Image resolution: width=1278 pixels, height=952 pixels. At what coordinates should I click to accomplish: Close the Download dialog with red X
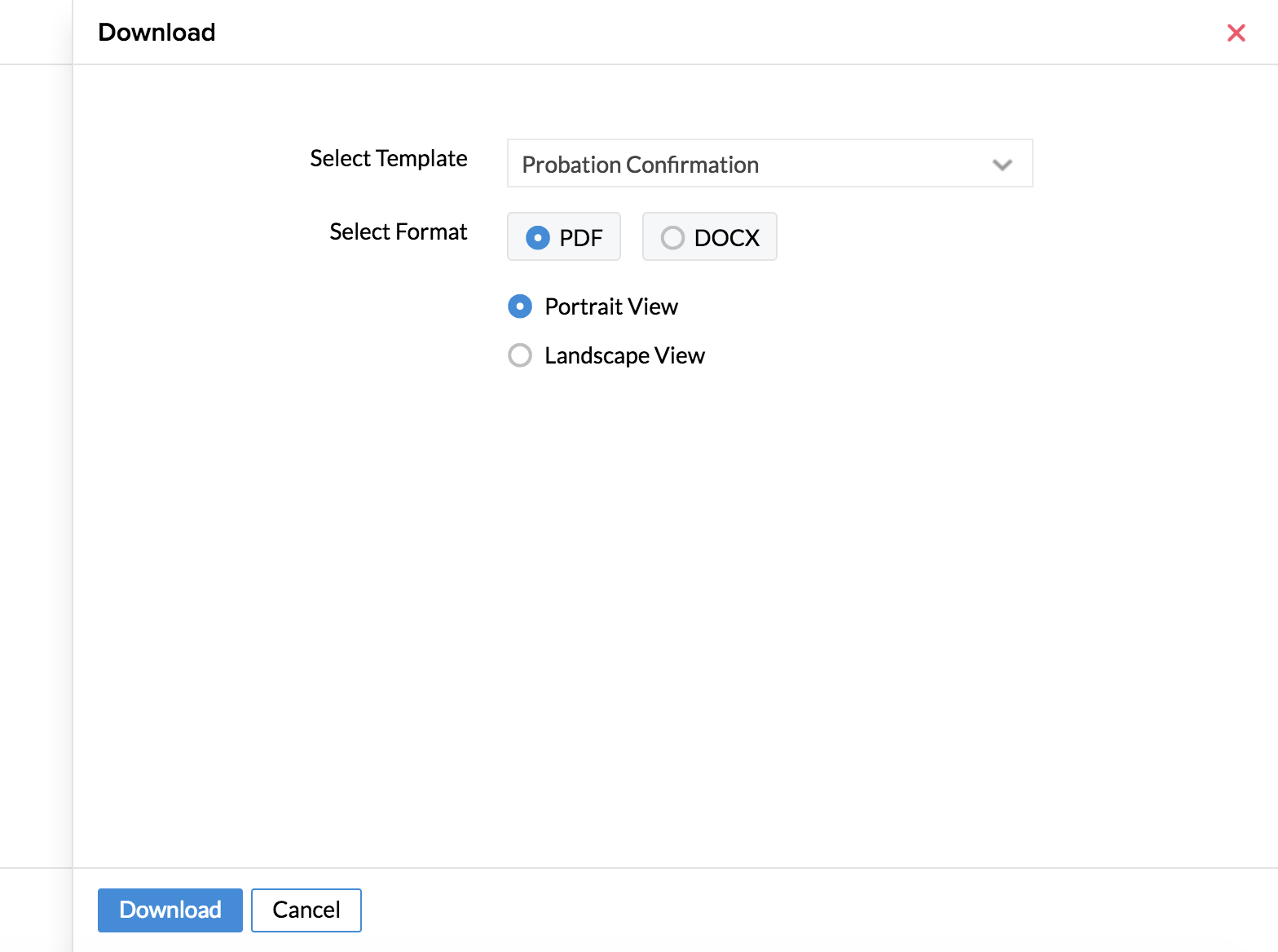tap(1236, 33)
